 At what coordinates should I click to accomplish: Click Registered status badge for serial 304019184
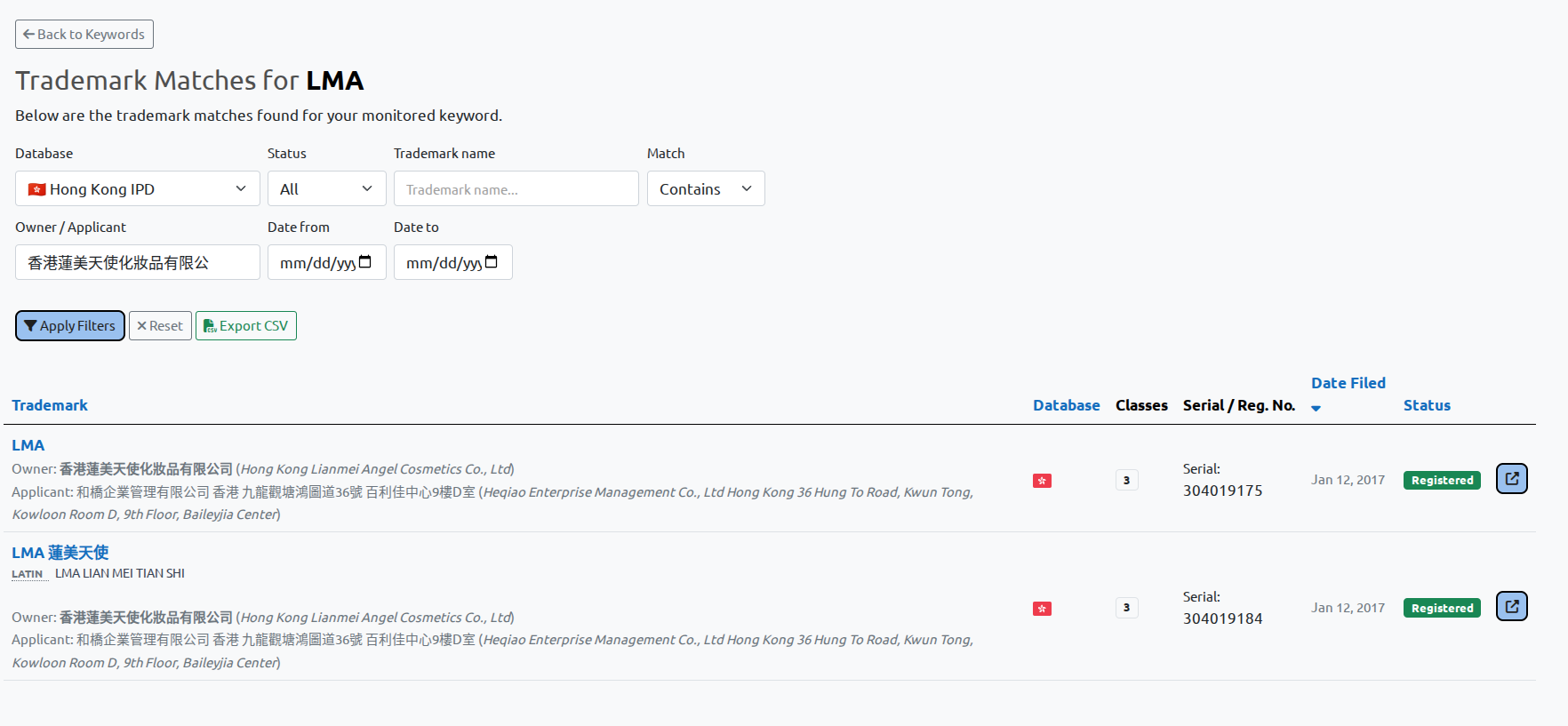pos(1442,608)
